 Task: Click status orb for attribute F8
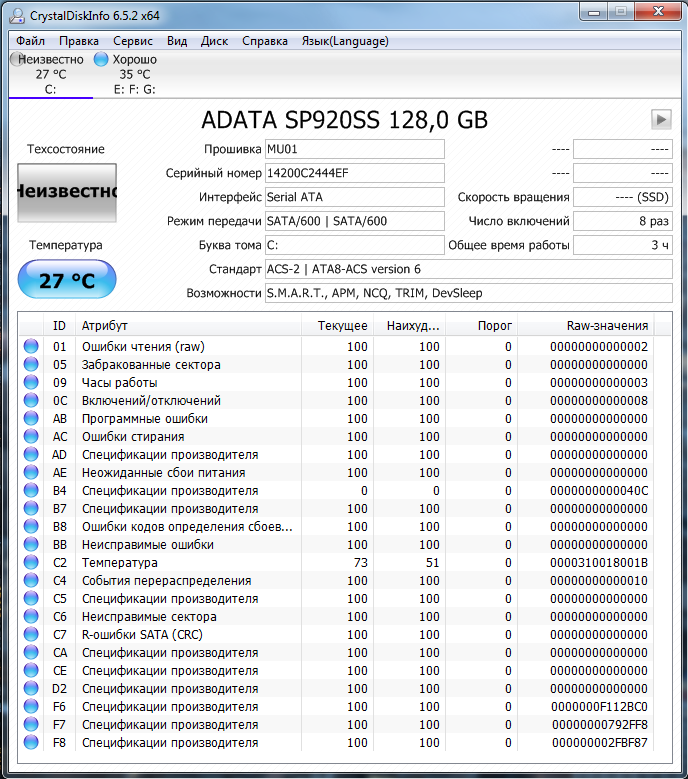pos(31,742)
